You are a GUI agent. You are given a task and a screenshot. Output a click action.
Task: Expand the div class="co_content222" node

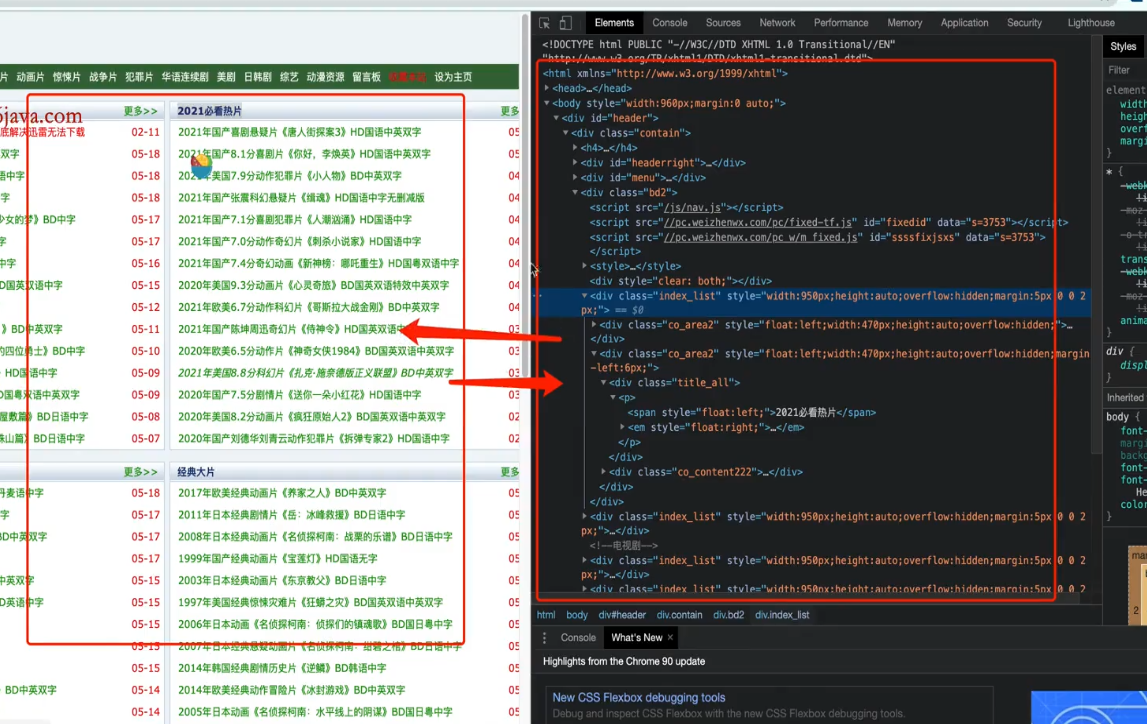(x=604, y=472)
